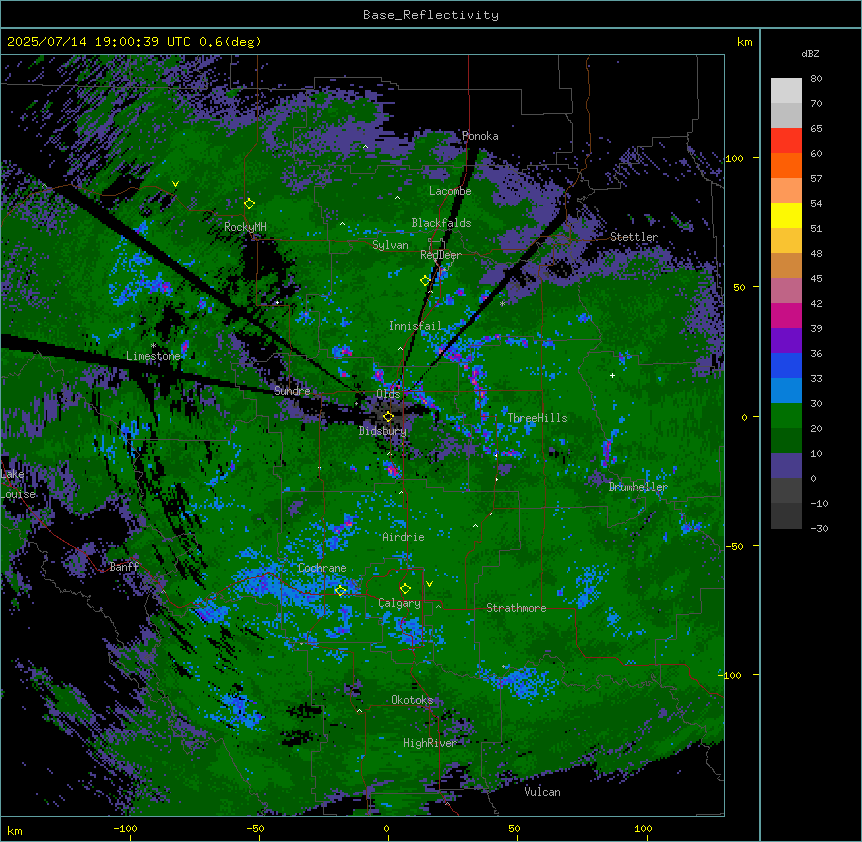Click the Ponoka city label
862x842 pixels.
coord(480,136)
